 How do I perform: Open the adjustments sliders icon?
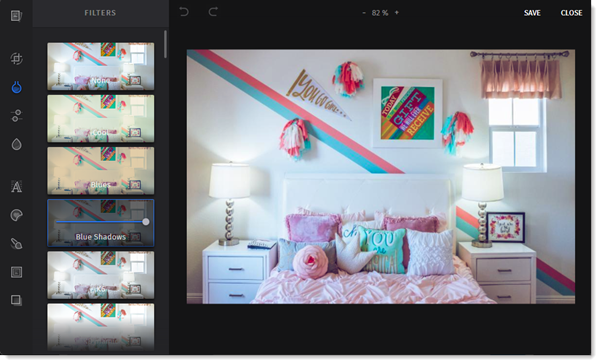[x=16, y=116]
